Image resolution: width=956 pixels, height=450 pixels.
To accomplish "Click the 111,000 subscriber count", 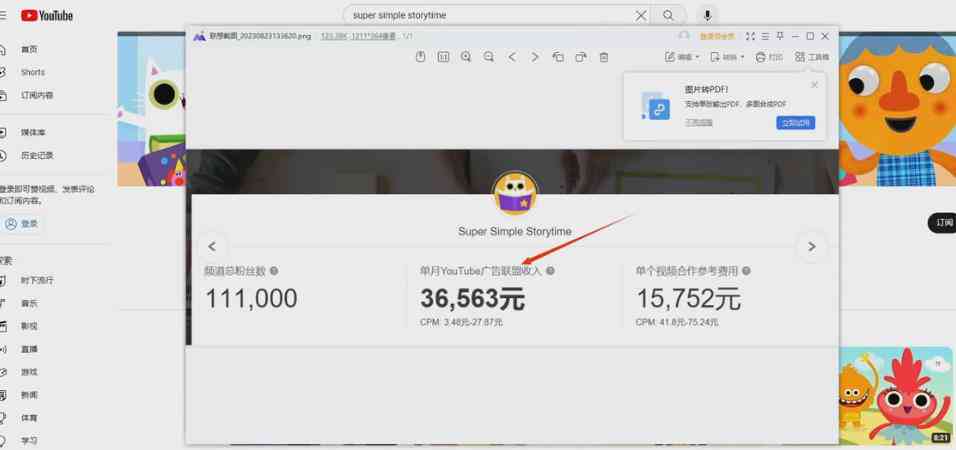I will click(x=251, y=299).
